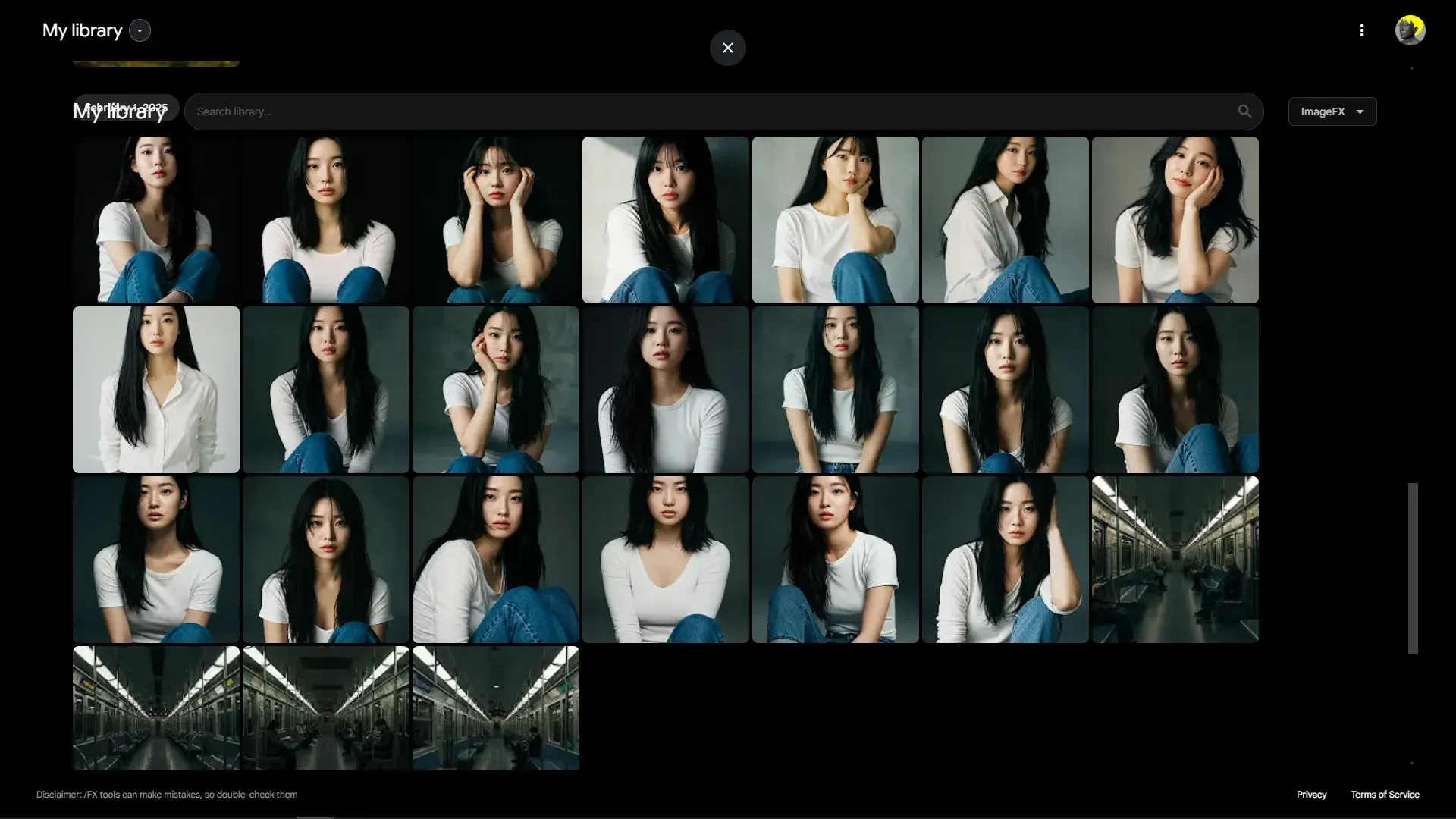
Task: Open the Terms of Service link
Action: click(1385, 795)
